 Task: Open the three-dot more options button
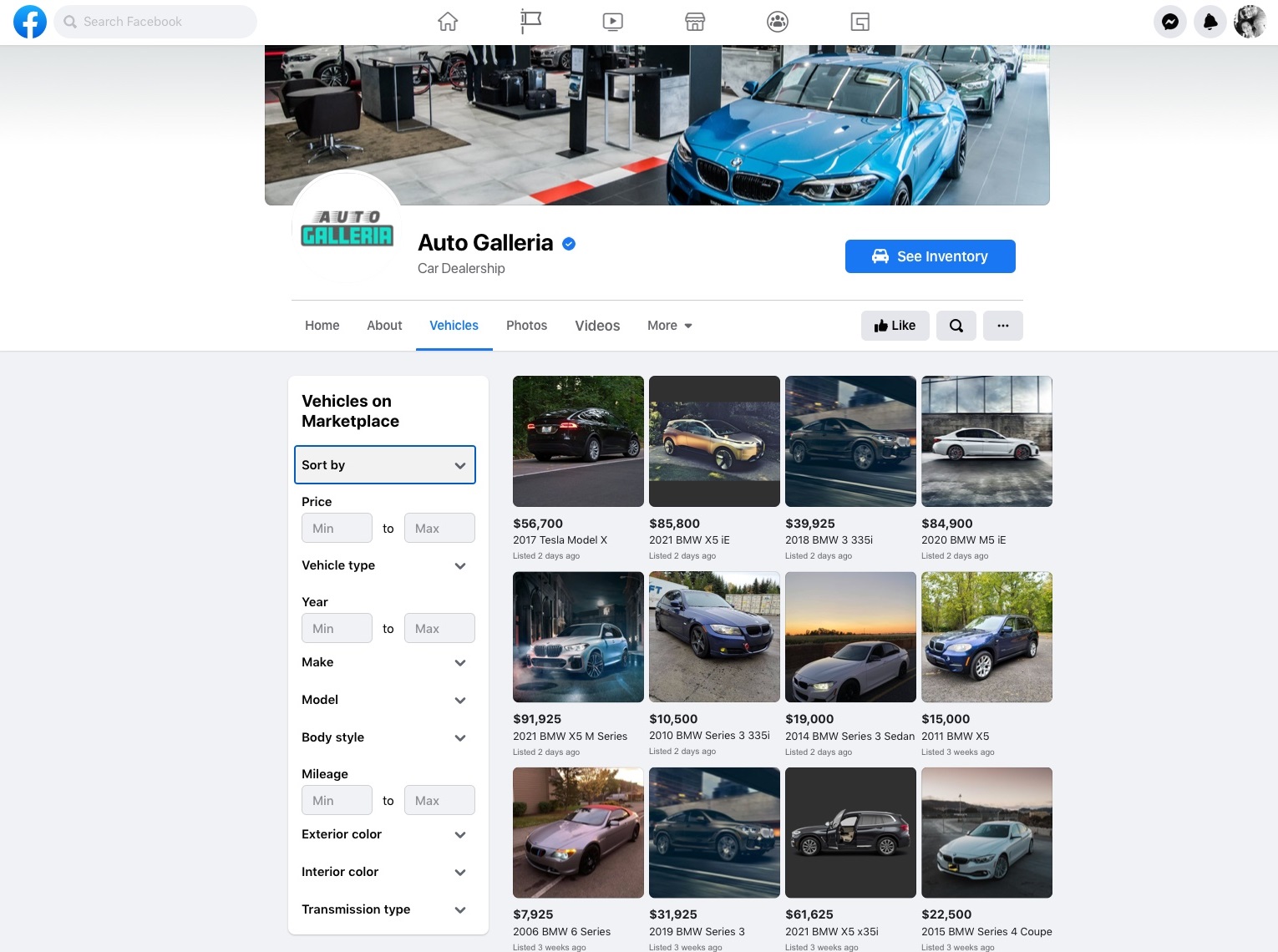click(1003, 326)
